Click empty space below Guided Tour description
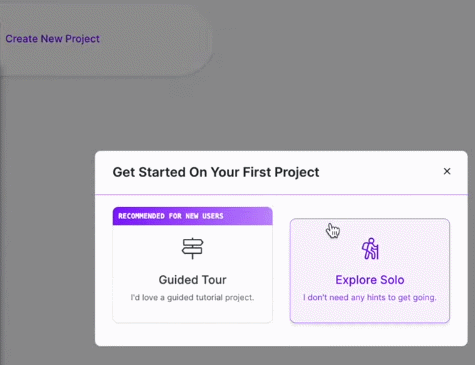This screenshot has height=365, width=475. click(192, 313)
